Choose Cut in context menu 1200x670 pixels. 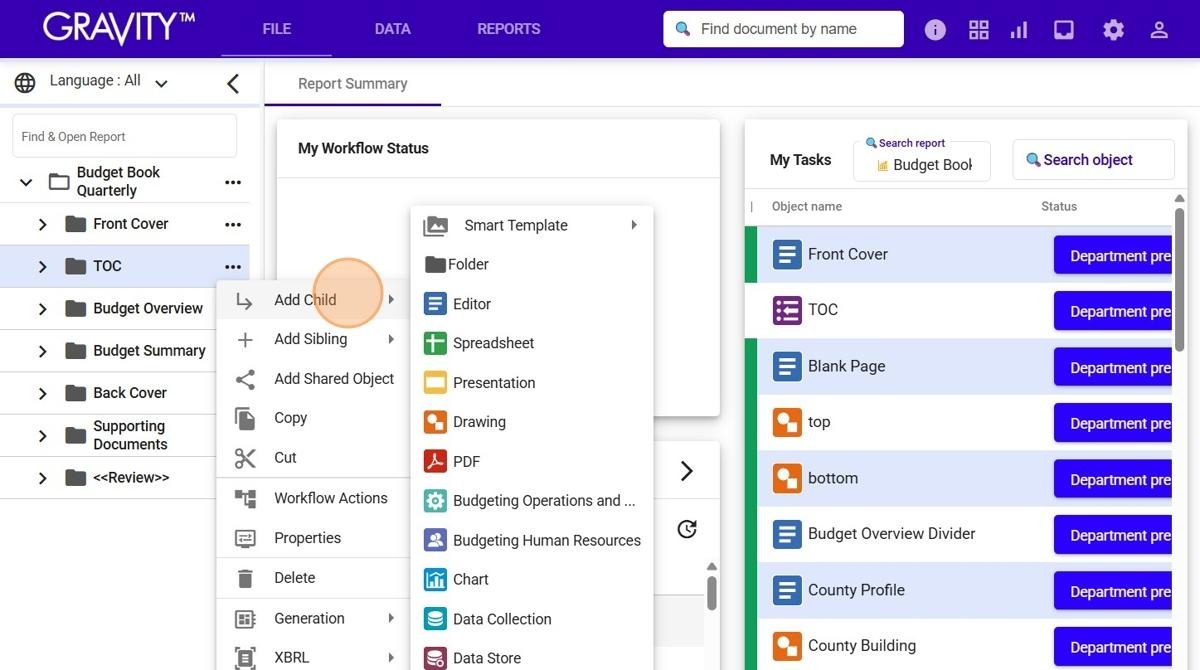[313, 458]
